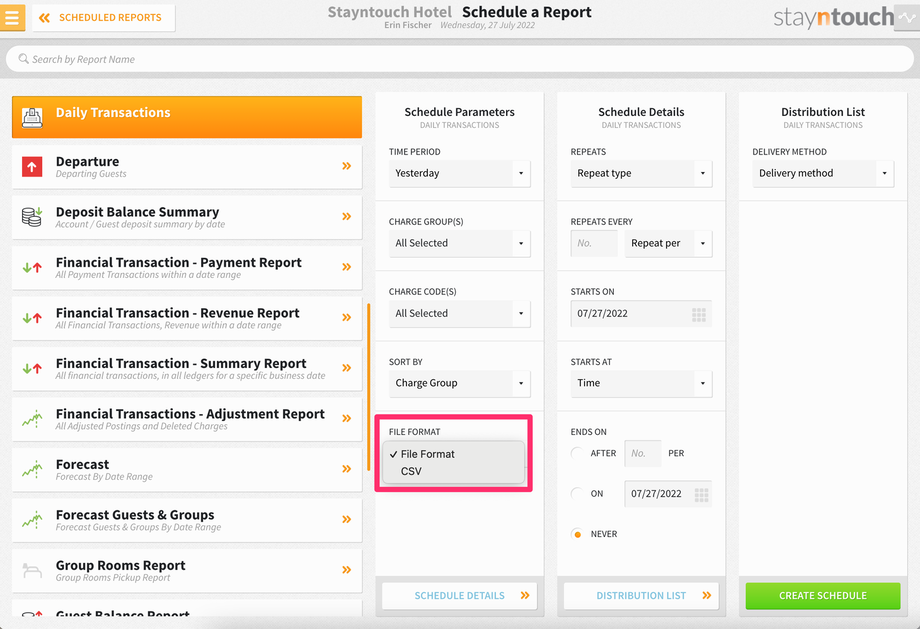Image resolution: width=920 pixels, height=629 pixels.
Task: Click the Deposit Balance Summary title
Action: pos(137,212)
